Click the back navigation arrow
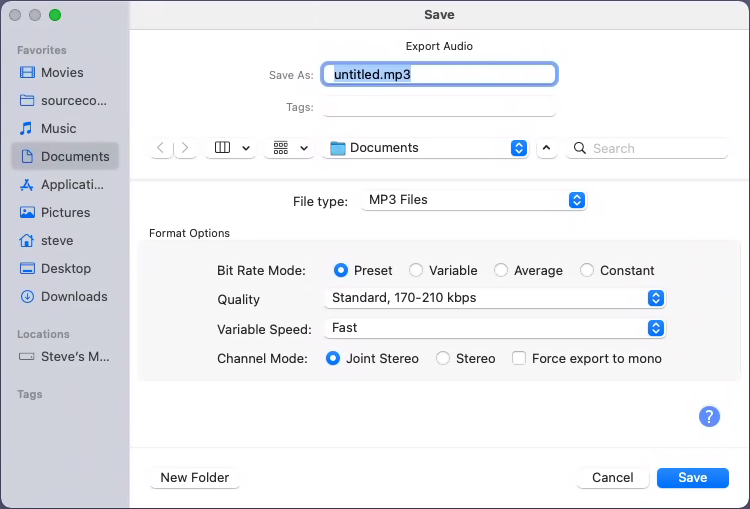The width and height of the screenshot is (750, 509). pyautogui.click(x=161, y=148)
